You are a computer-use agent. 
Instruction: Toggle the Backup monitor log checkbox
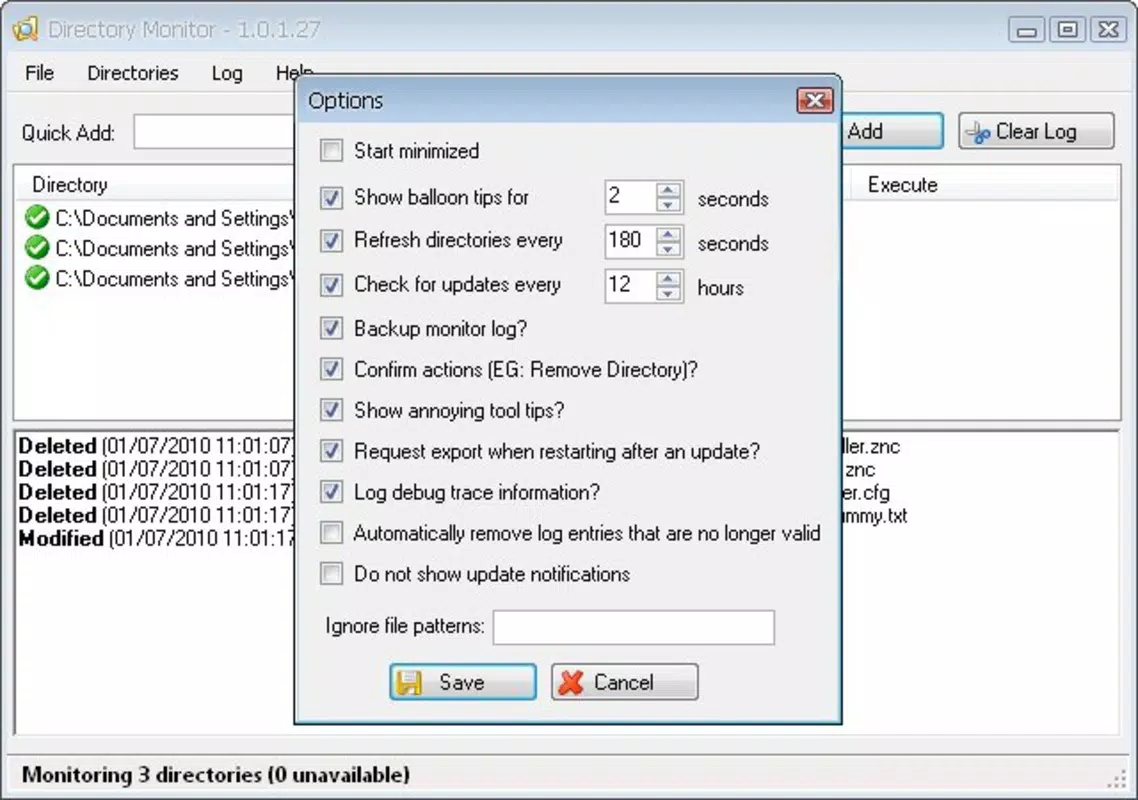point(332,329)
